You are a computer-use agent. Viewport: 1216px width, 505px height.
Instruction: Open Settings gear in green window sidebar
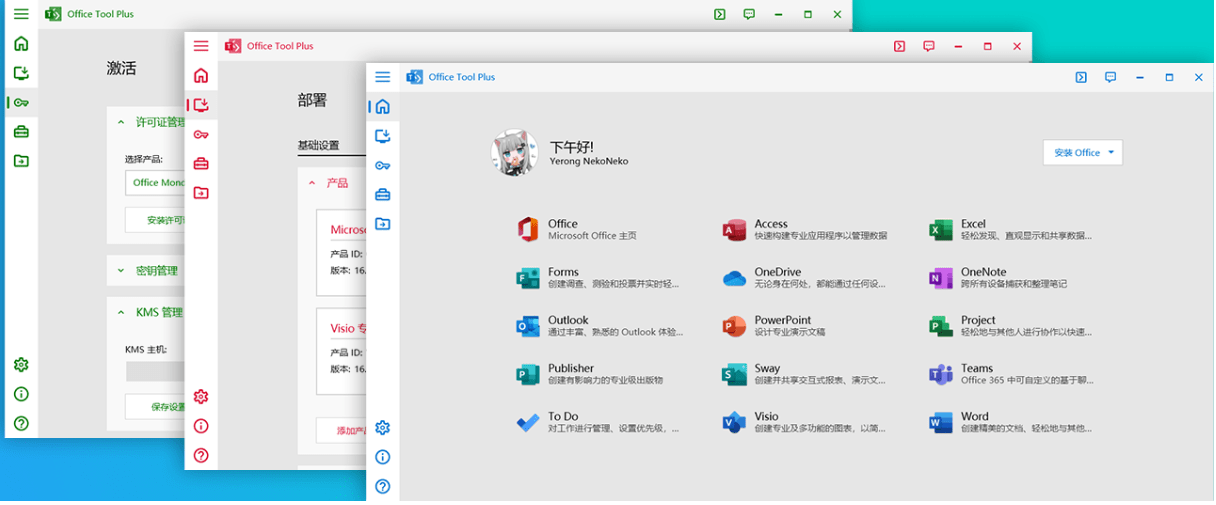click(21, 365)
